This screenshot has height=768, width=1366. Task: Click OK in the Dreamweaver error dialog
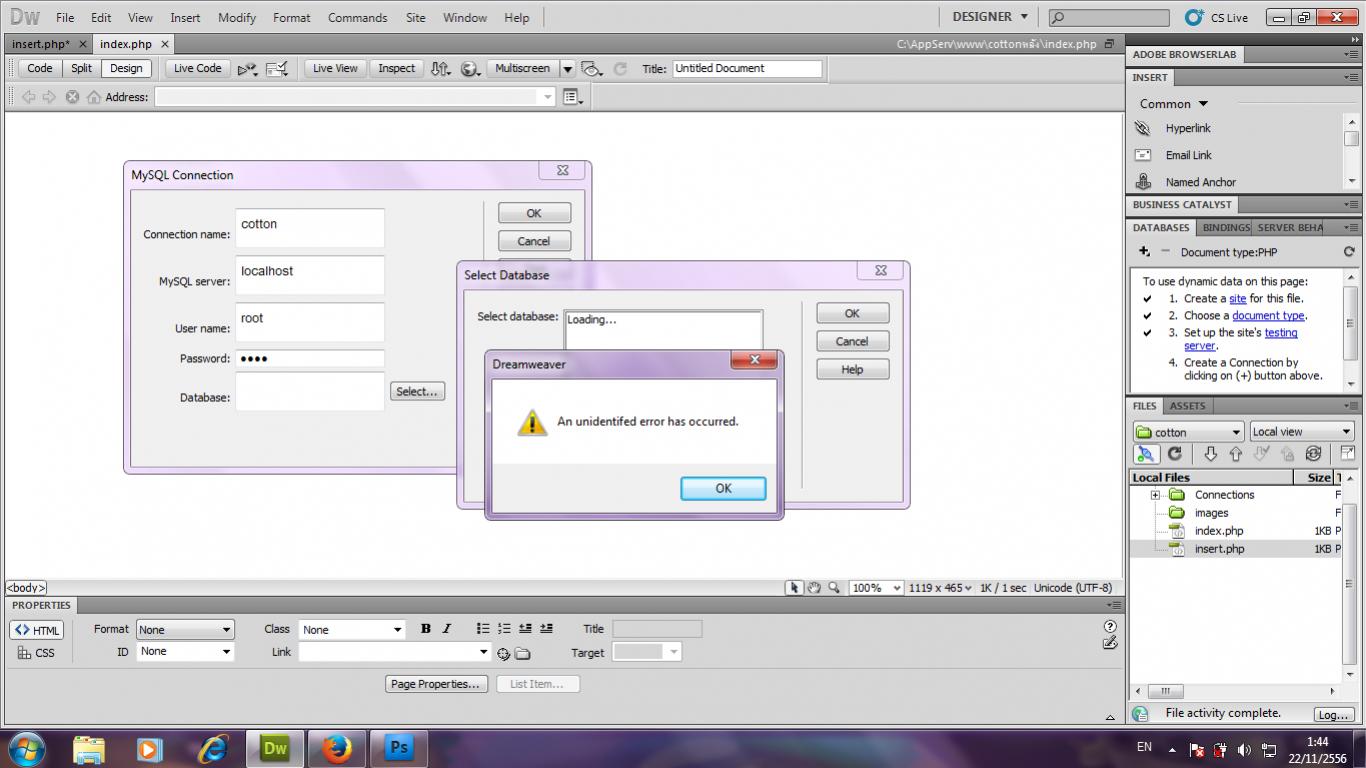coord(723,488)
